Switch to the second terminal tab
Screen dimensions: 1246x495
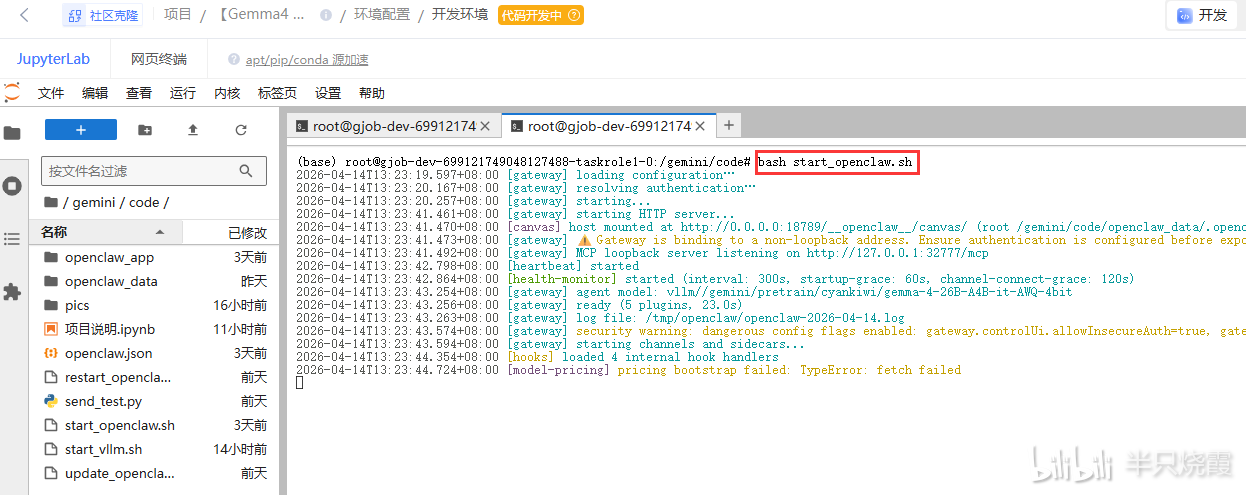609,126
